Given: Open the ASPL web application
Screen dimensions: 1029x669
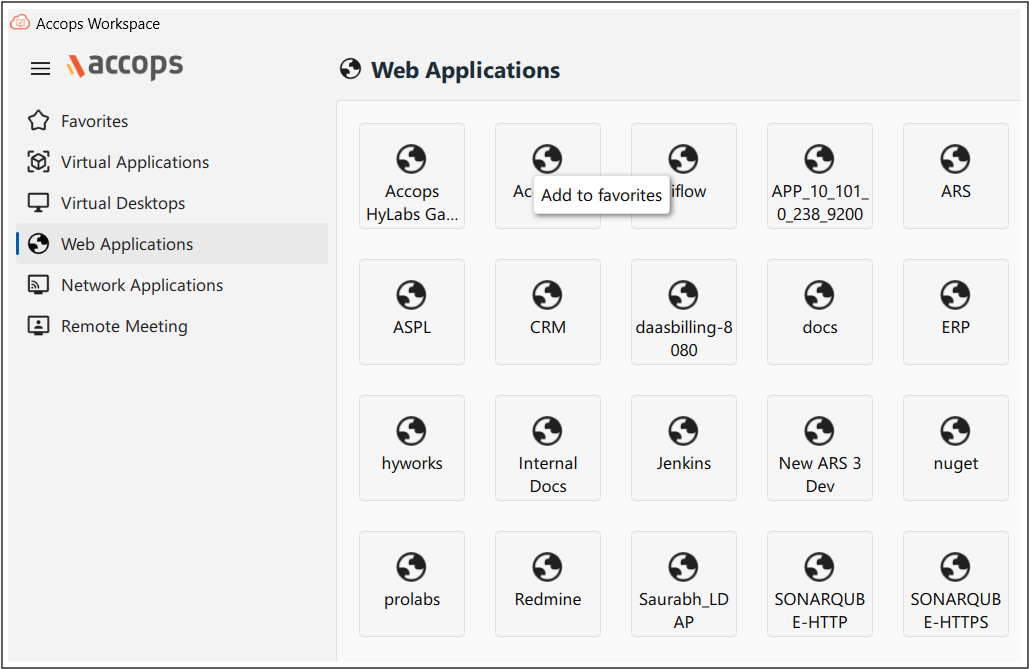Looking at the screenshot, I should click(411, 312).
